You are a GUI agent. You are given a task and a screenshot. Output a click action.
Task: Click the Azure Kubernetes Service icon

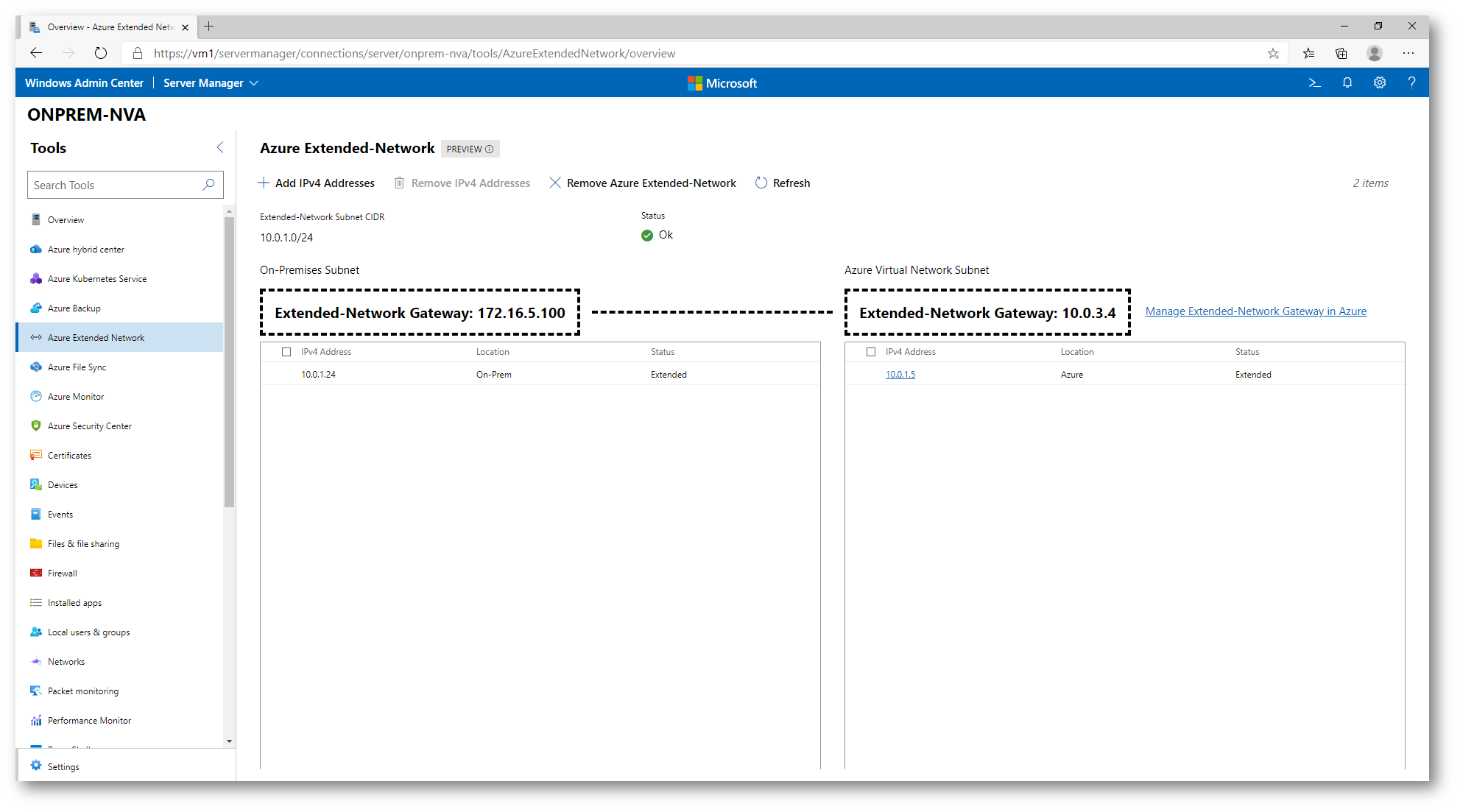tap(36, 278)
